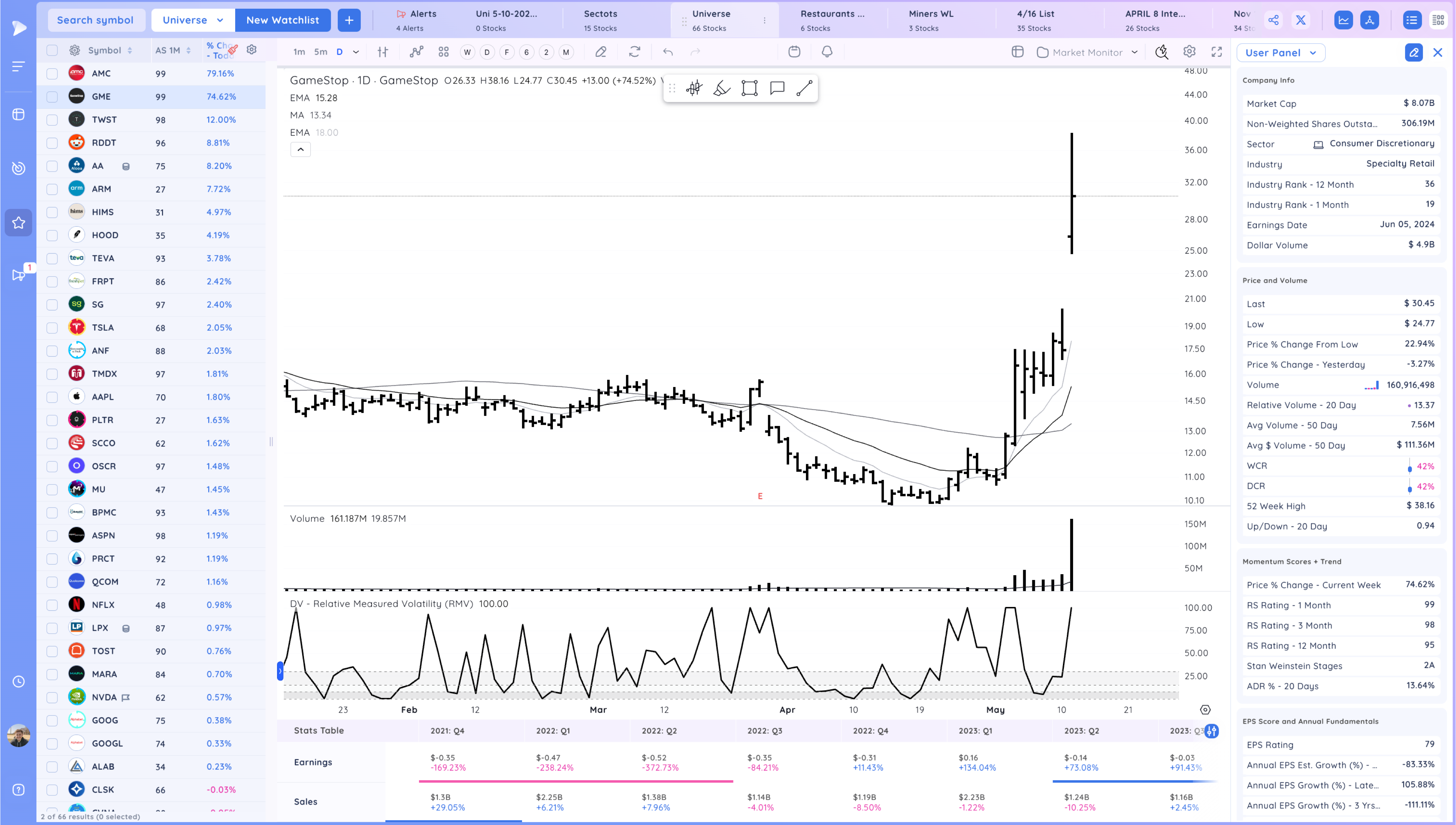The width and height of the screenshot is (1456, 825).
Task: Tick the RDDT row checkbox
Action: [52, 143]
